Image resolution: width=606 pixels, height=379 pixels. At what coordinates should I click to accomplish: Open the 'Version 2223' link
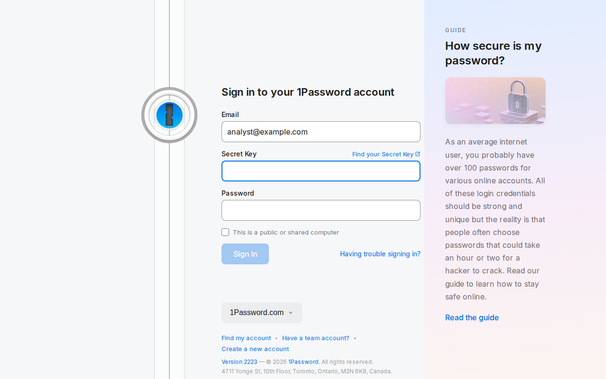239,362
